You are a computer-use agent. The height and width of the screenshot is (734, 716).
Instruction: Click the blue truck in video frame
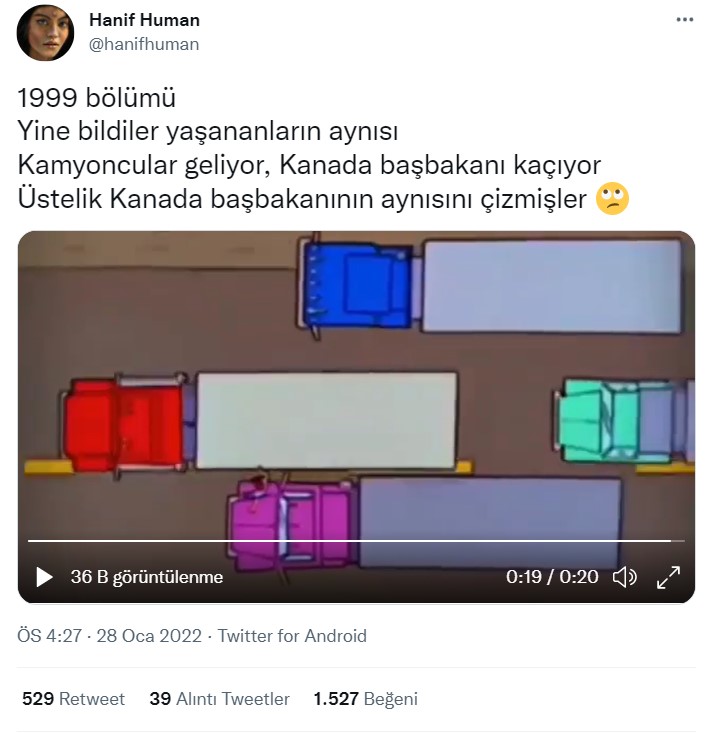click(358, 285)
